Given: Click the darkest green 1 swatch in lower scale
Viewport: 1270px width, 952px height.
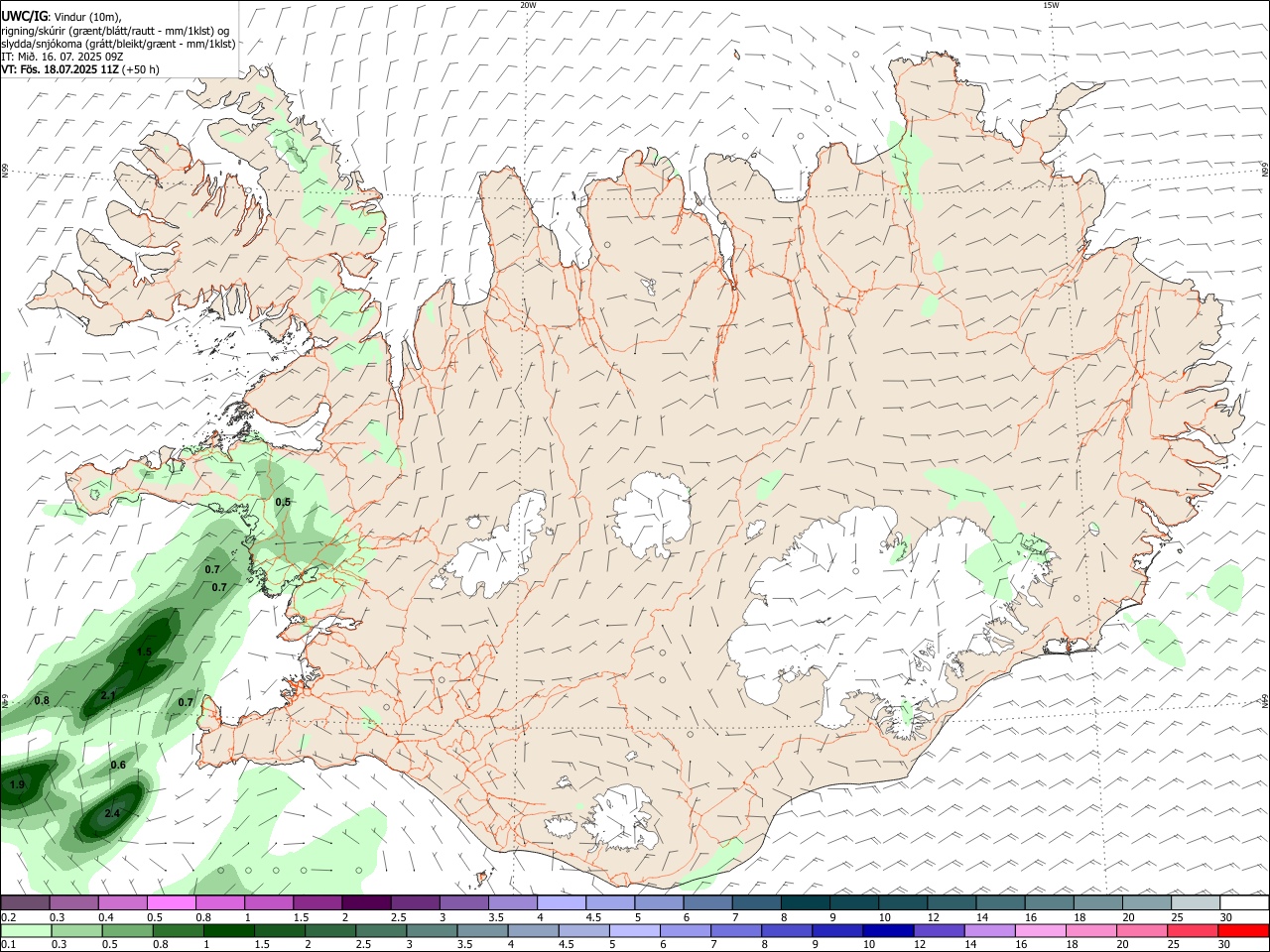Looking at the screenshot, I should click(228, 931).
